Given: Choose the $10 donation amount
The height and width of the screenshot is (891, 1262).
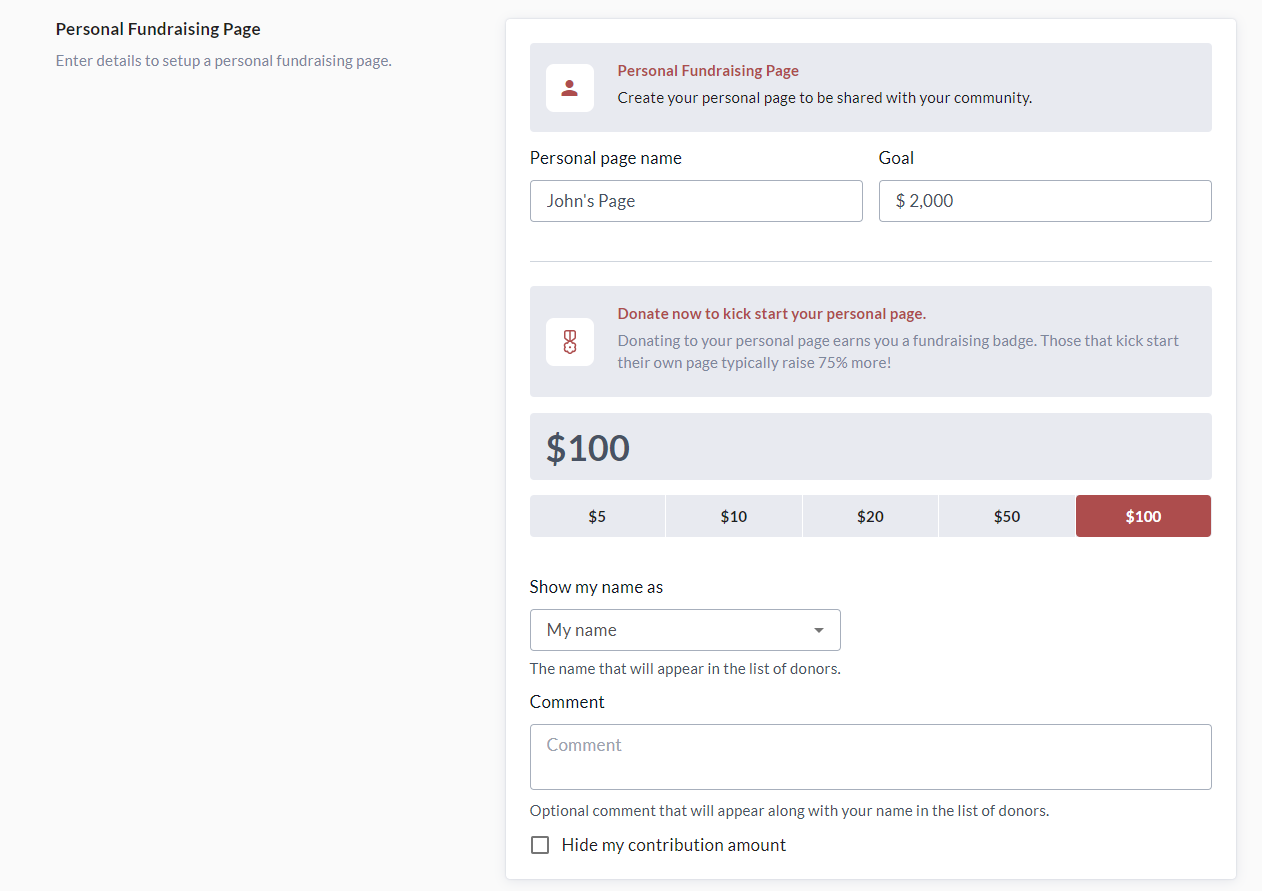Looking at the screenshot, I should 734,516.
